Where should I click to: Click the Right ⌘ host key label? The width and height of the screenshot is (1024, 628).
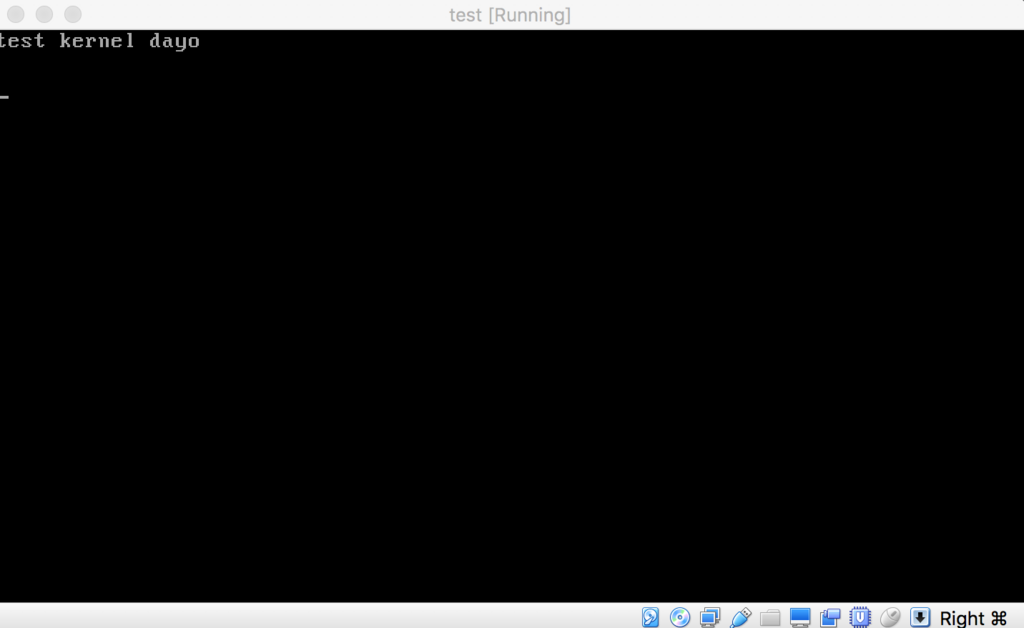point(973,618)
